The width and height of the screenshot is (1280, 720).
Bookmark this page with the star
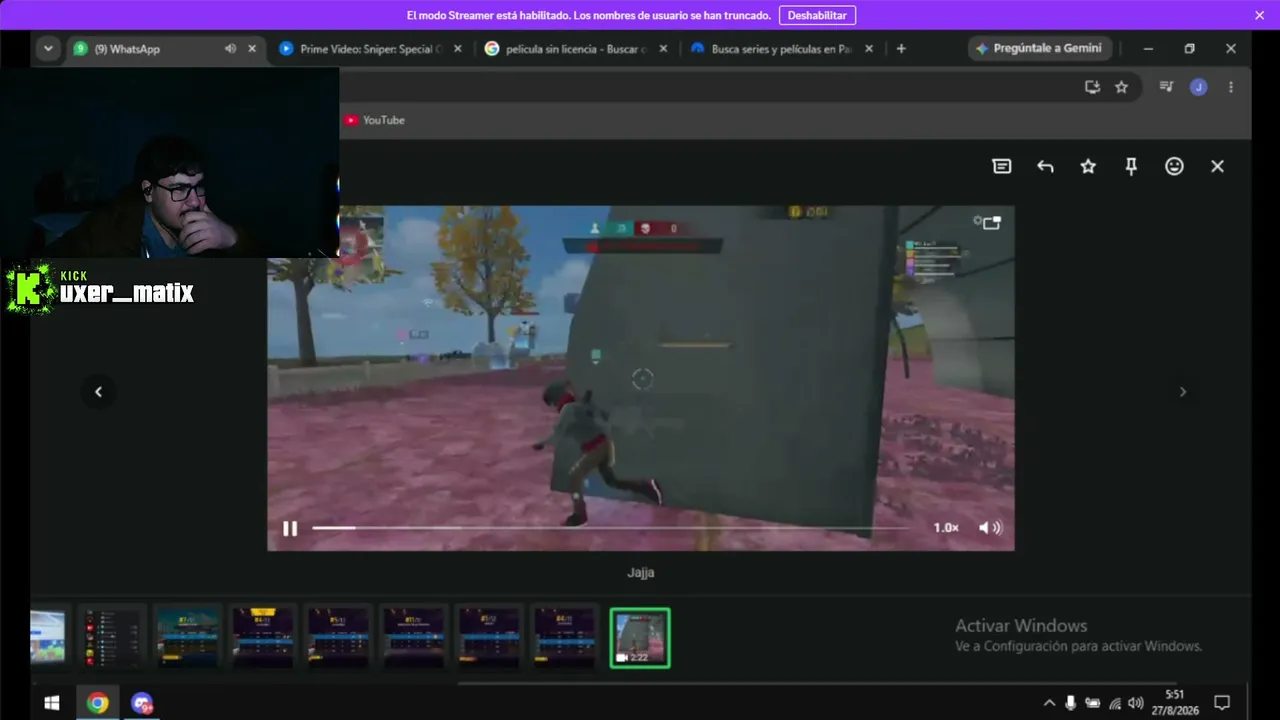(x=1121, y=87)
